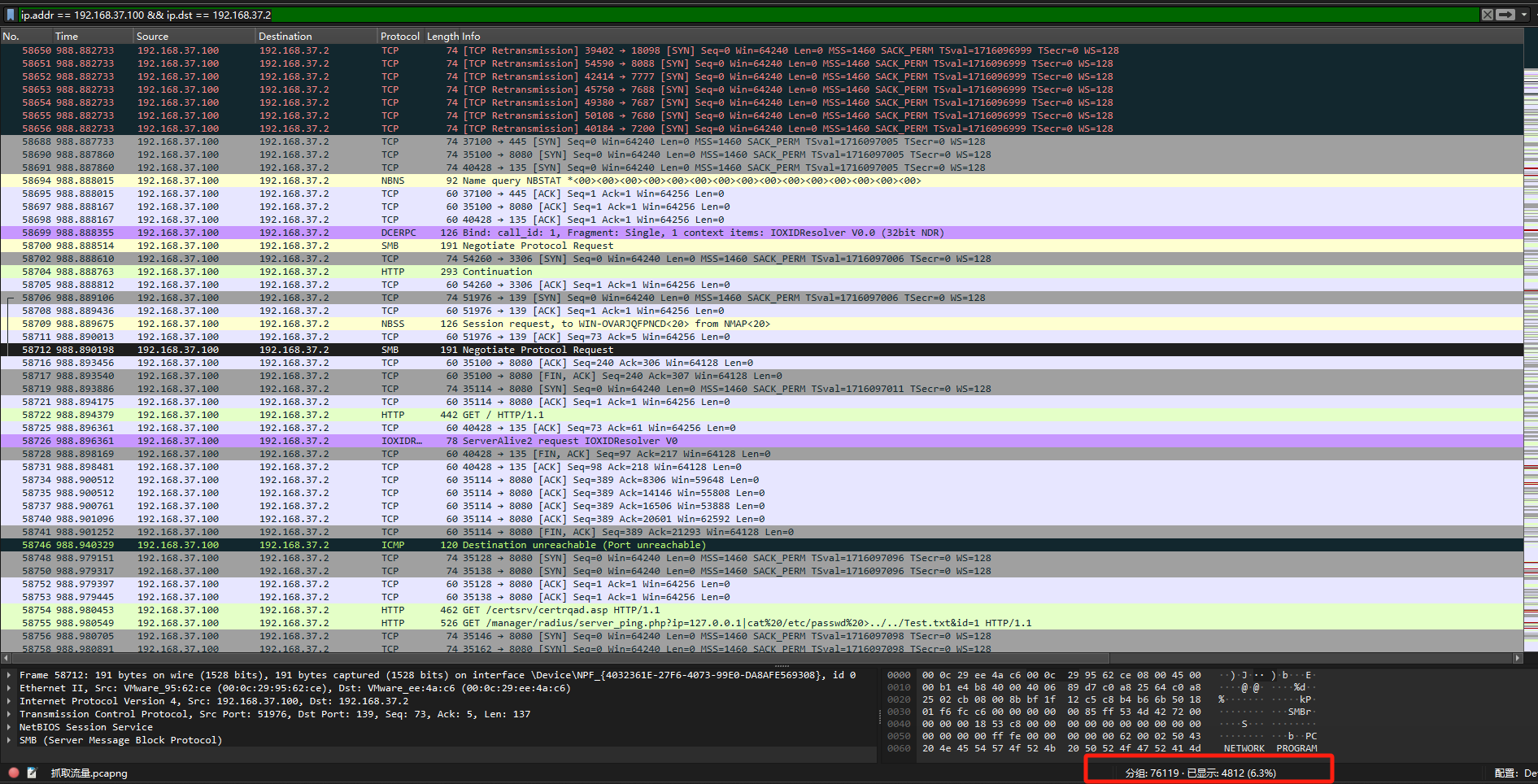This screenshot has height=784, width=1538.
Task: Select packet 58741 FIN, ACK Seq=389 row
Action: click(x=761, y=532)
